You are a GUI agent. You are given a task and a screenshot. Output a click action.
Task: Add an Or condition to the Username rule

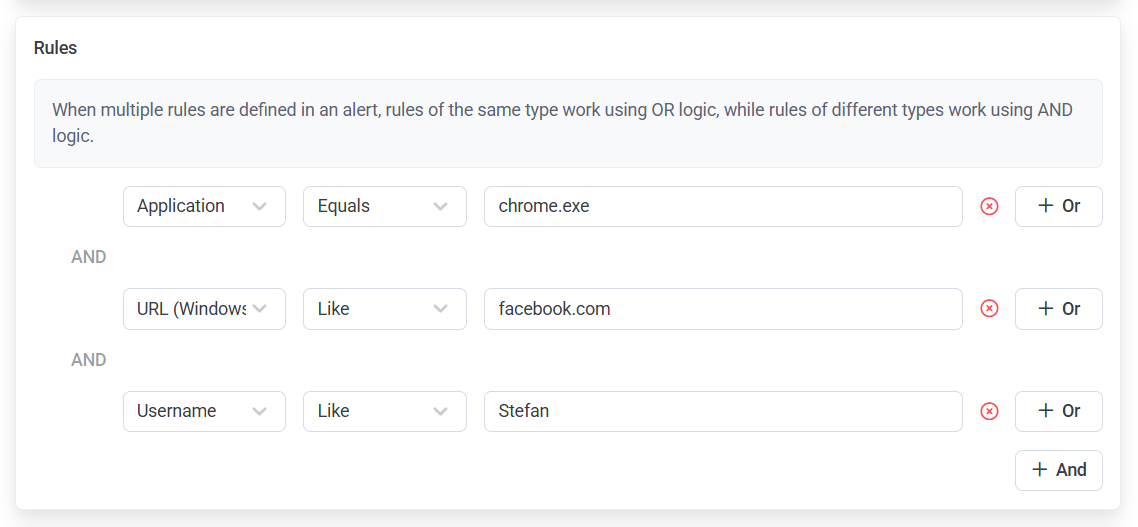click(1058, 411)
